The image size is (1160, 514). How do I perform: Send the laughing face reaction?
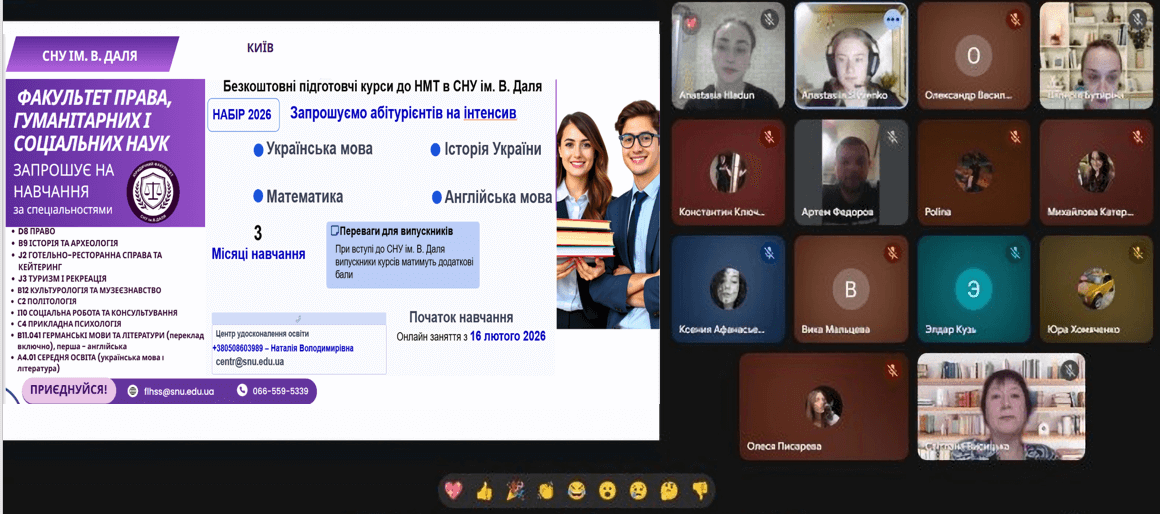(576, 490)
